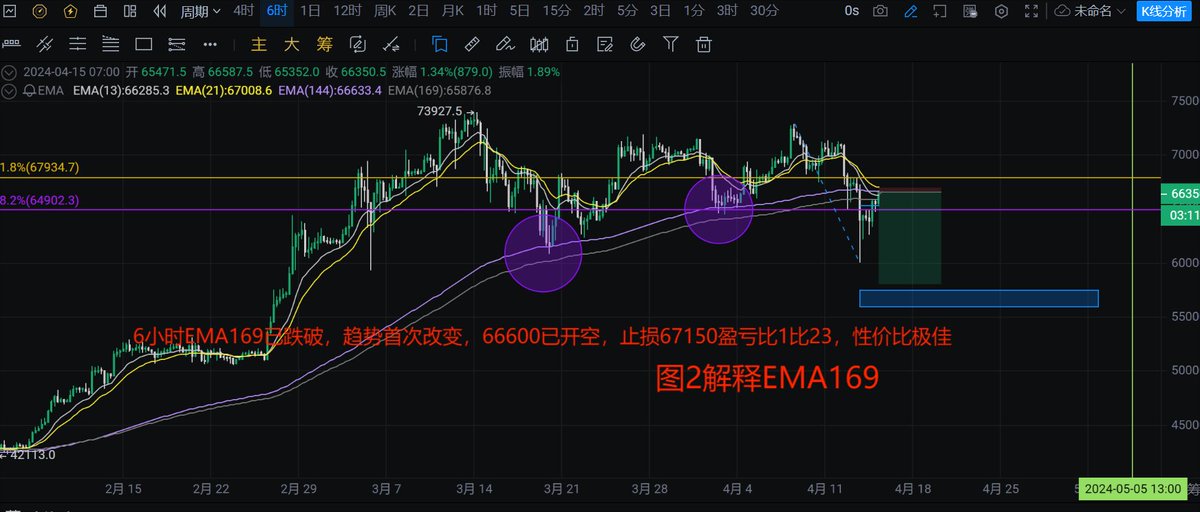This screenshot has width=1200, height=512.
Task: Click the rewind double-arrow icon
Action: click(160, 12)
